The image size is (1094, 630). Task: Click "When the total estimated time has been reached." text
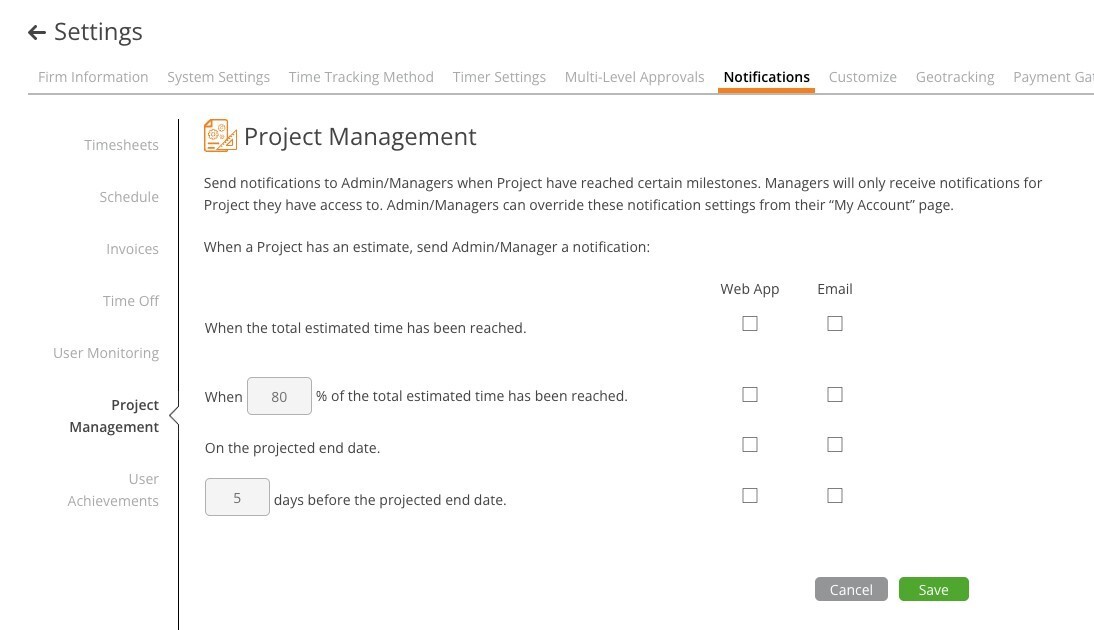pos(366,328)
